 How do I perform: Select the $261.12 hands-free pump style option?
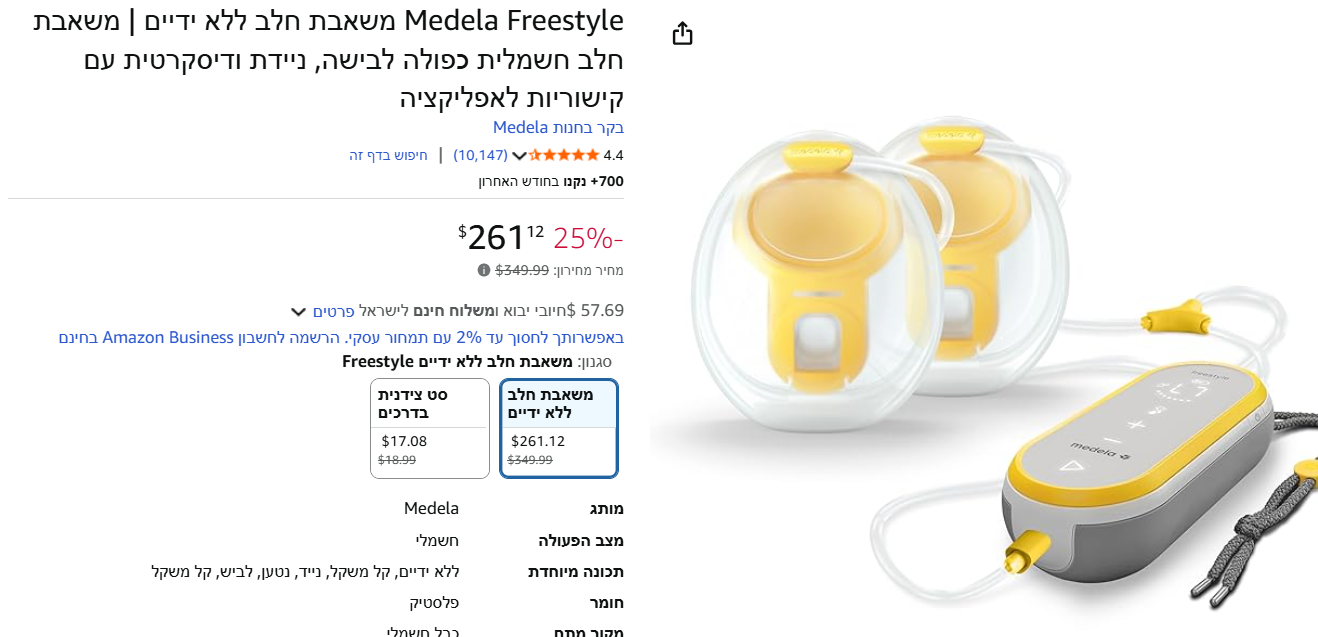click(559, 428)
